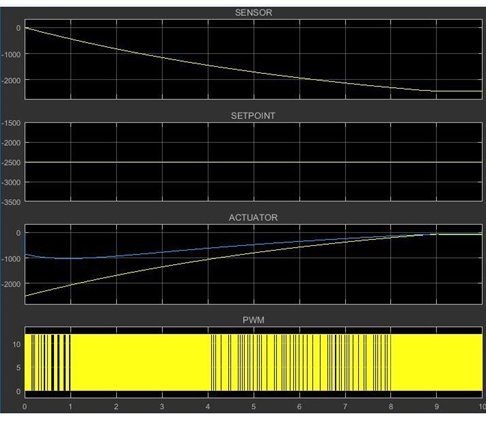Click the SENSOR plot title
The height and width of the screenshot is (422, 486).
253,13
